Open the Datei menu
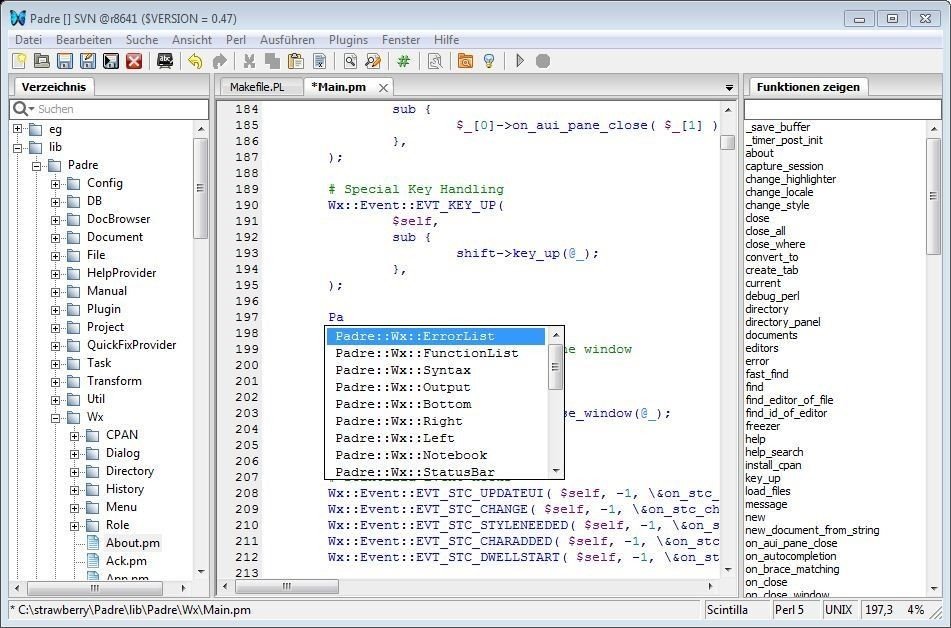The height and width of the screenshot is (628, 951). pos(29,39)
